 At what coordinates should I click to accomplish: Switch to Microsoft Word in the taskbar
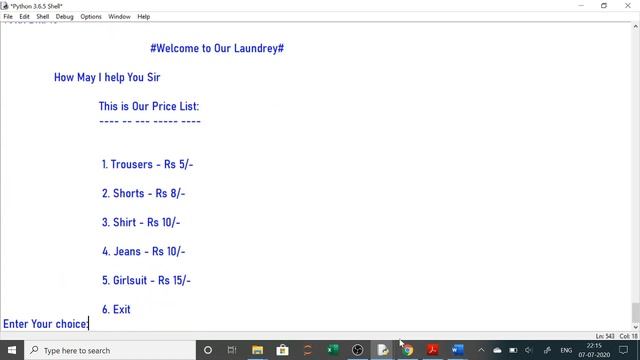(x=458, y=350)
